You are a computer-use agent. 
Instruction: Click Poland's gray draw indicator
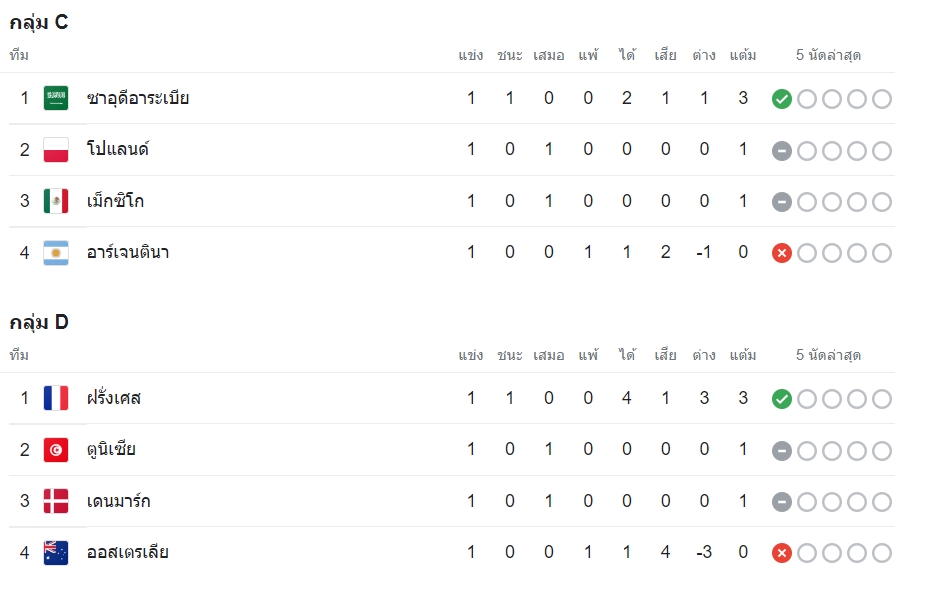pos(782,151)
